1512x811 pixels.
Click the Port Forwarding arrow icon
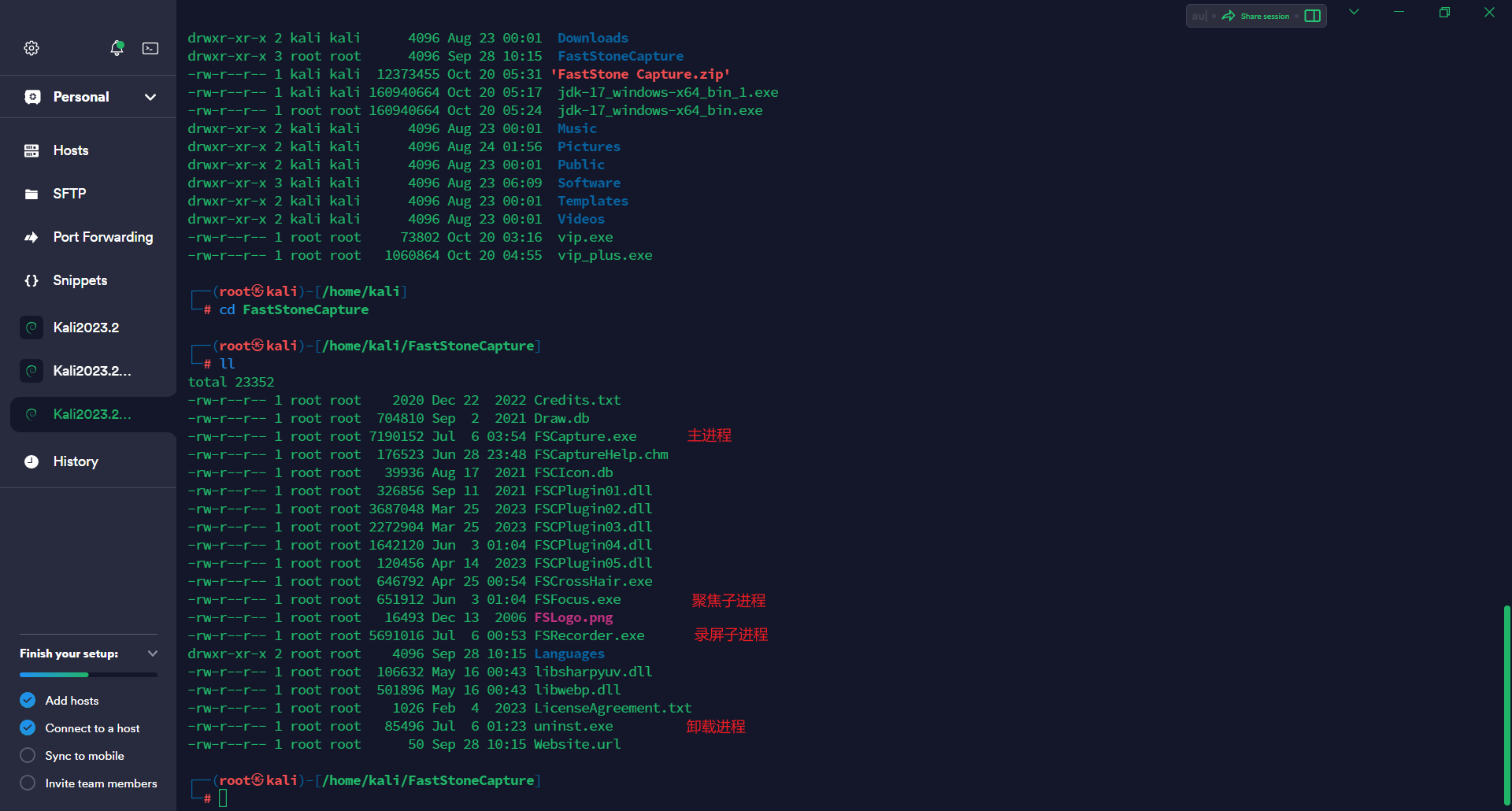click(x=31, y=237)
